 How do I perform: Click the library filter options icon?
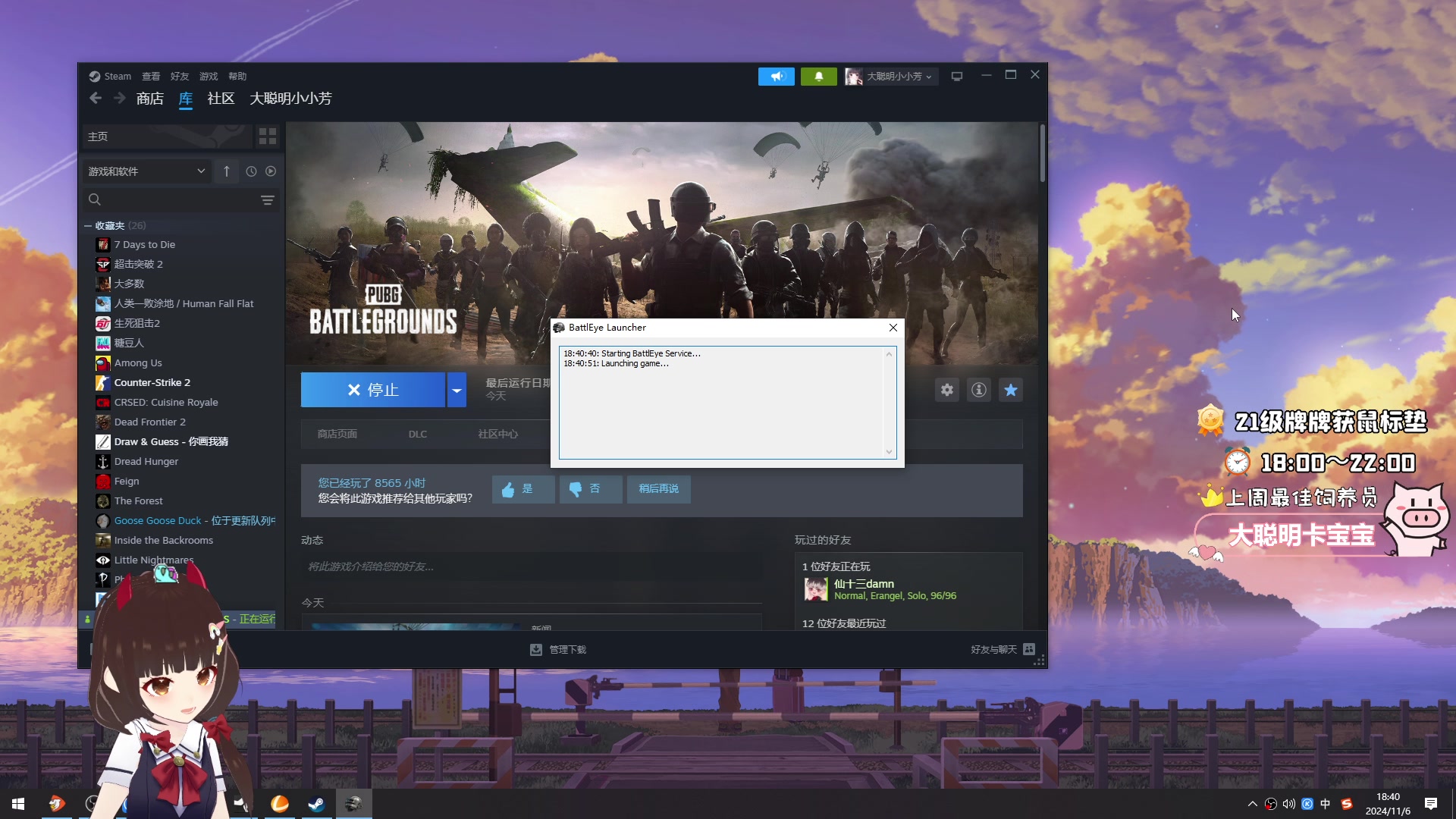268,199
